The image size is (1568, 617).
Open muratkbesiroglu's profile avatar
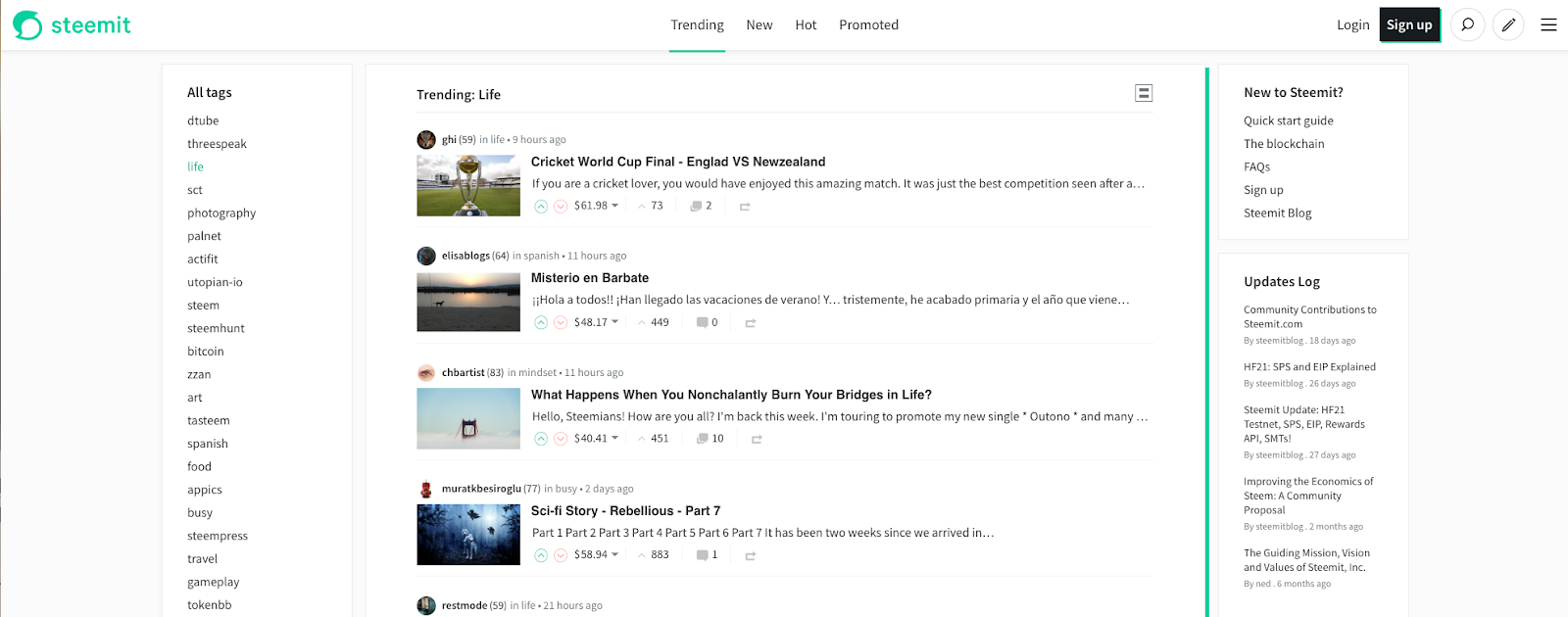(x=426, y=489)
